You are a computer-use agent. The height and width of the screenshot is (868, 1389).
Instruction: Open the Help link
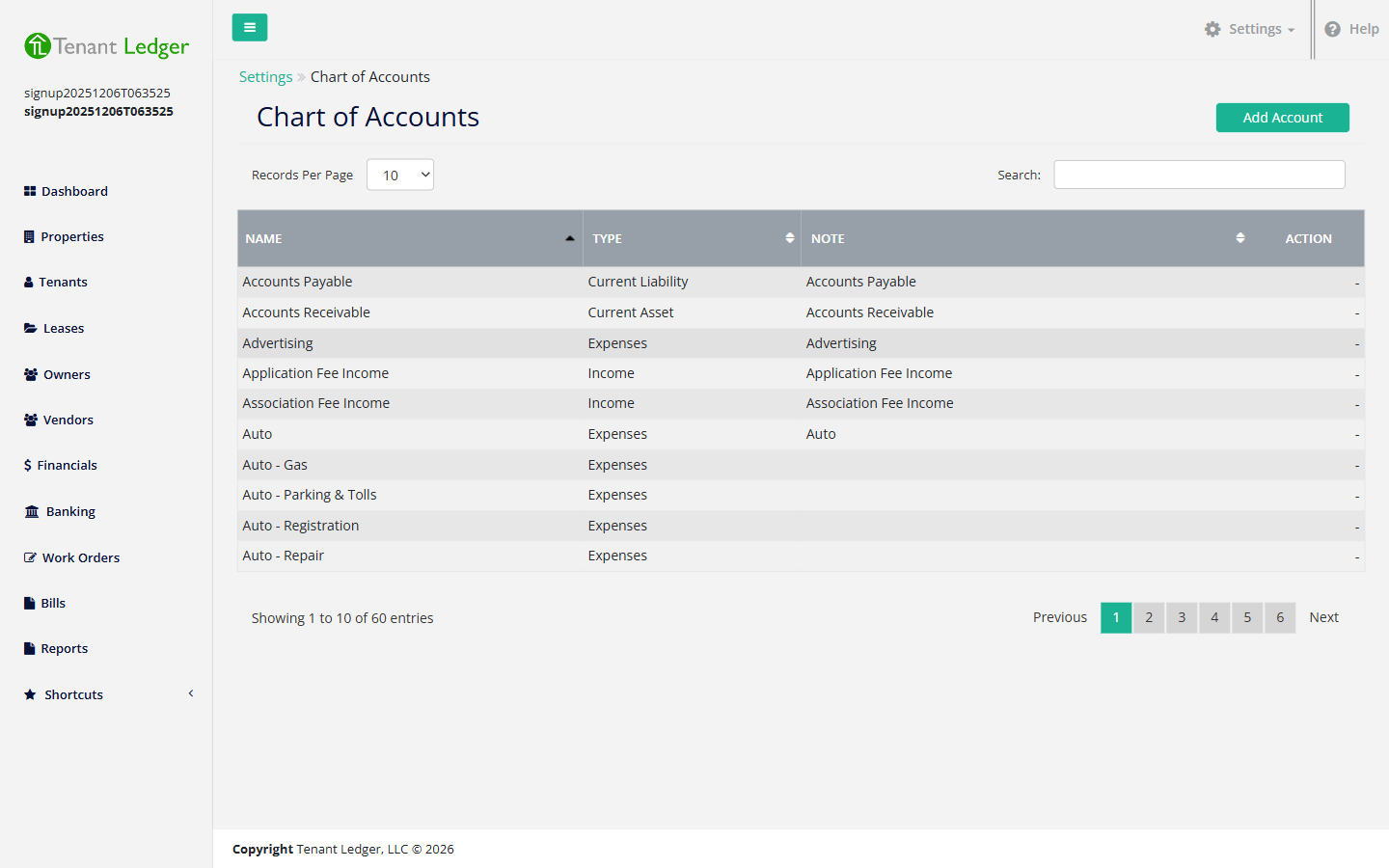(1352, 29)
